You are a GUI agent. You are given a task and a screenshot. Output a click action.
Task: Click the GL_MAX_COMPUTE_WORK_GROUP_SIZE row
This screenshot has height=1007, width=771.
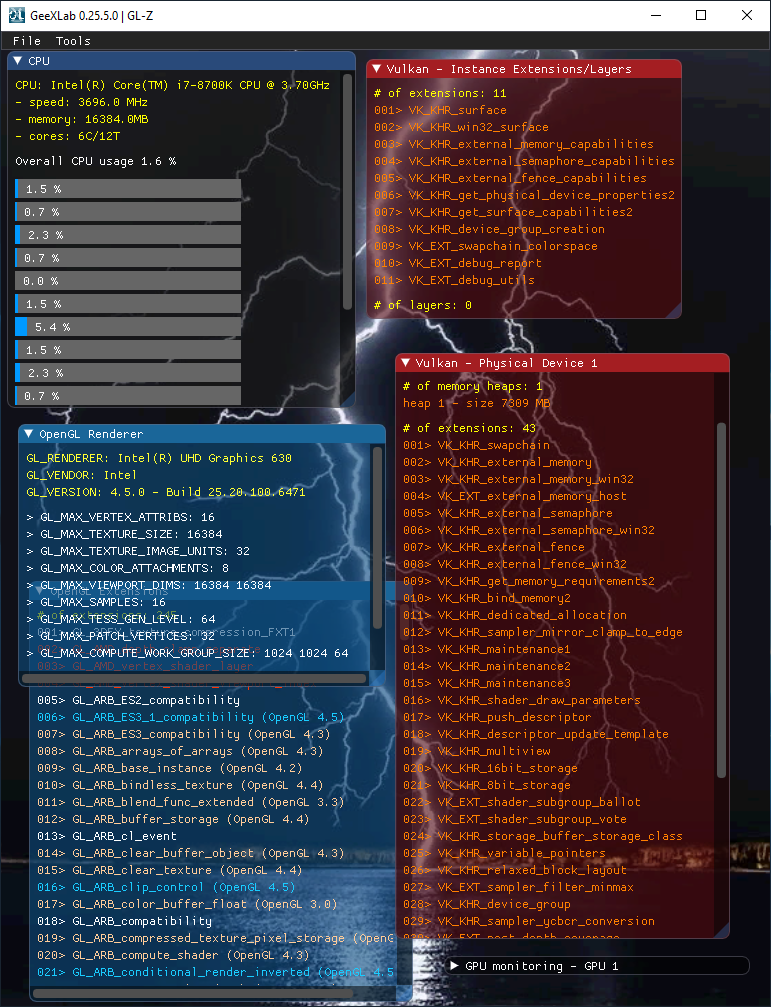pyautogui.click(x=187, y=653)
